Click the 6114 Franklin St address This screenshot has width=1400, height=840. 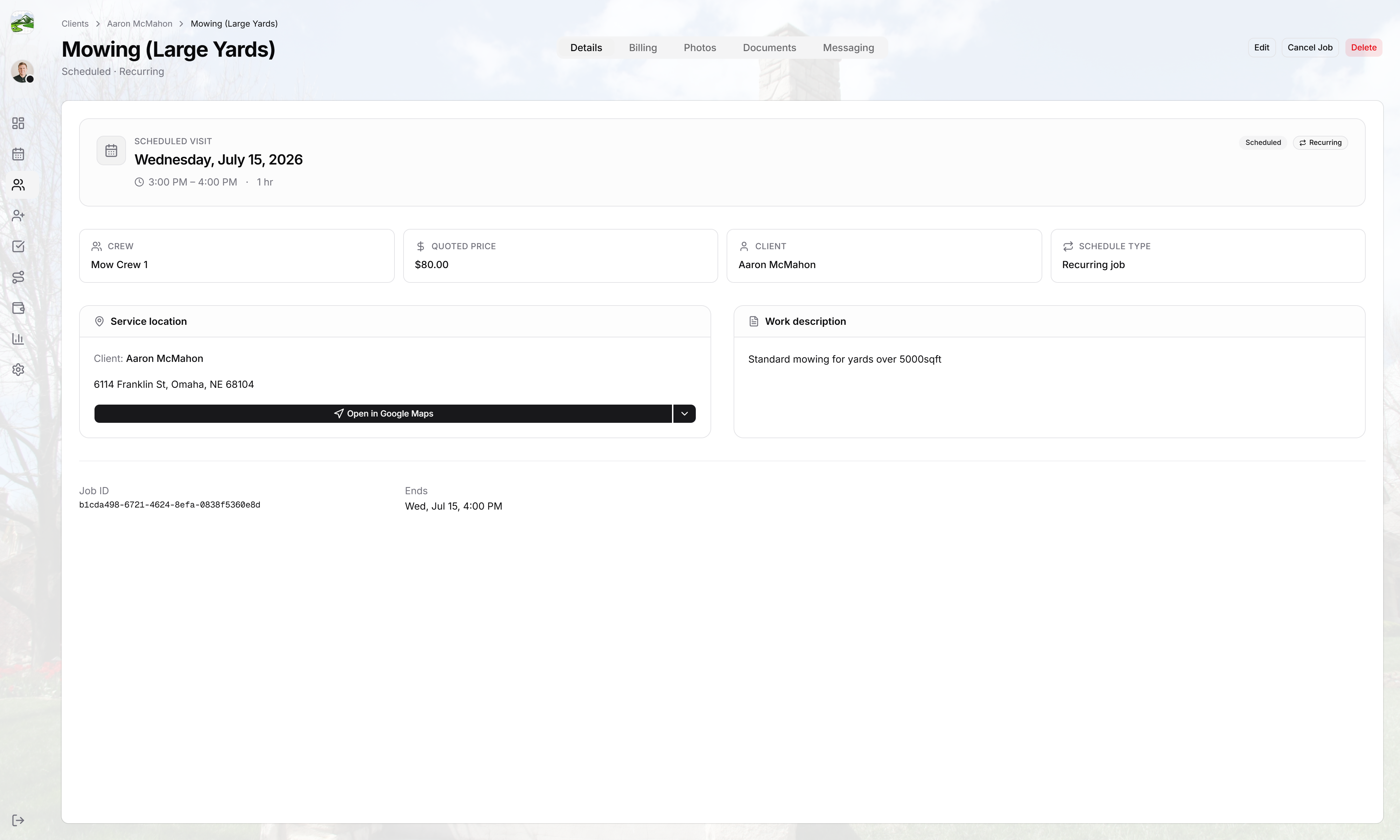[x=174, y=384]
